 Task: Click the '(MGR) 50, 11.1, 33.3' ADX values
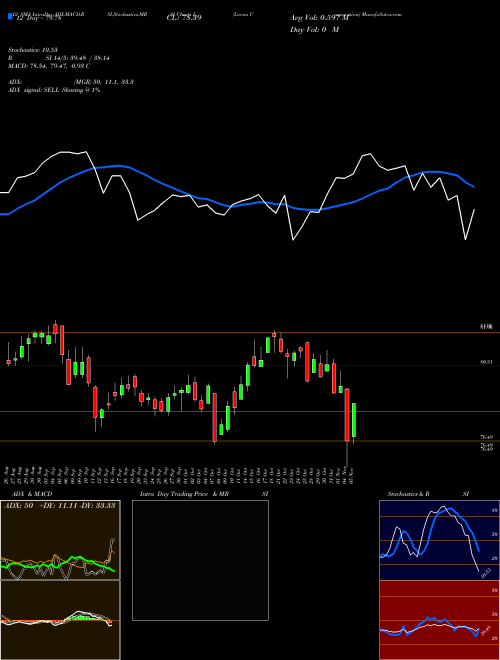click(104, 82)
